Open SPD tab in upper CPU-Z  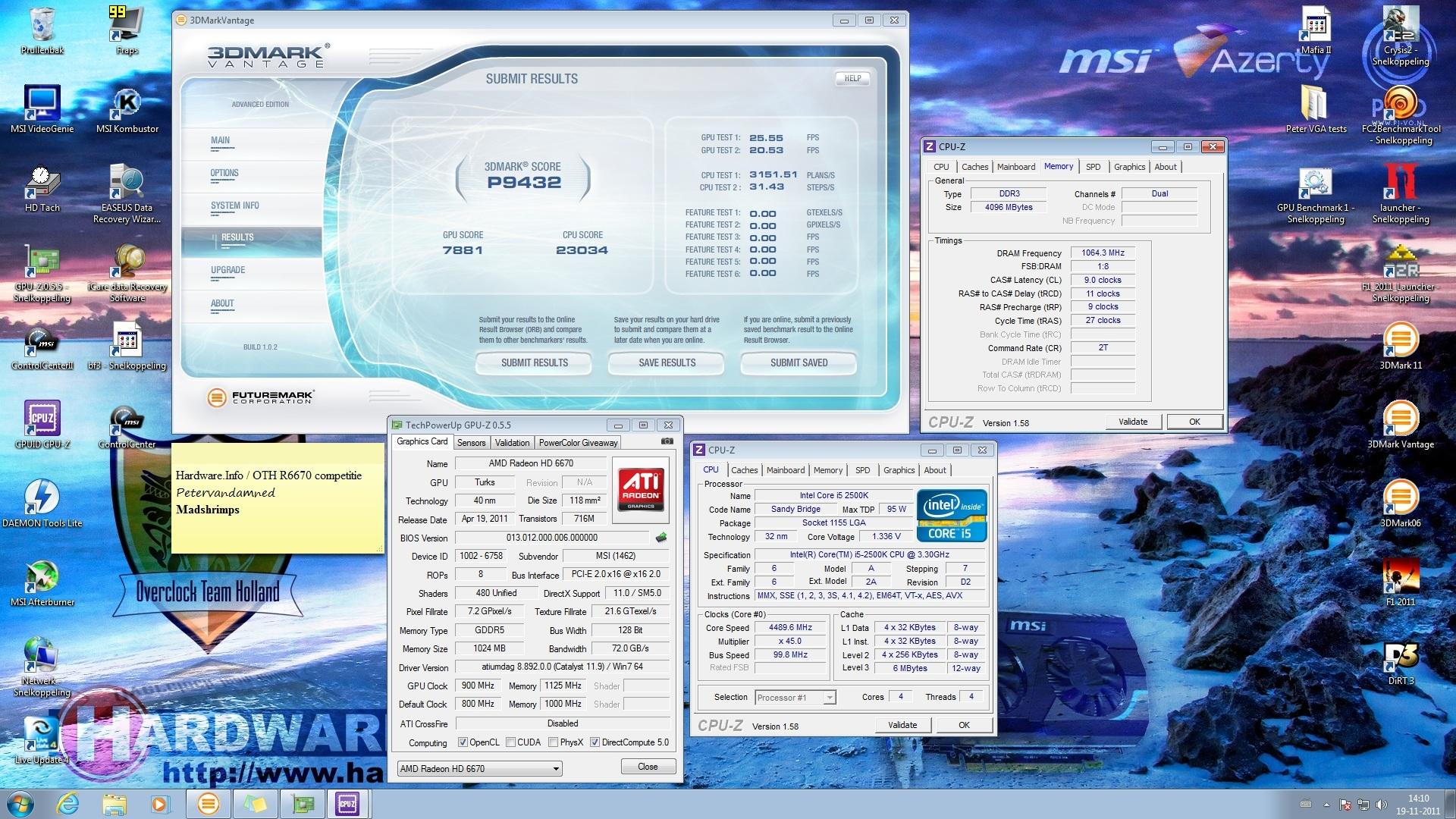(1093, 167)
